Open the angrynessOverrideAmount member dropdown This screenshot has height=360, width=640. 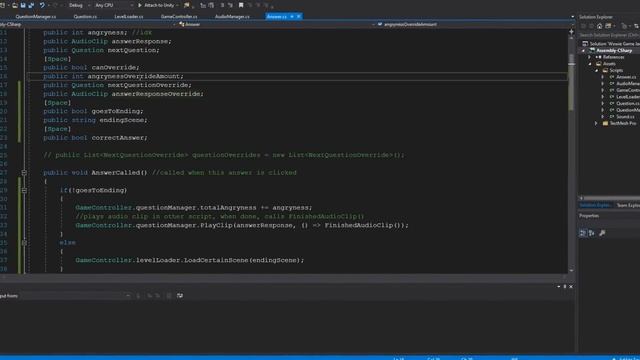473,24
